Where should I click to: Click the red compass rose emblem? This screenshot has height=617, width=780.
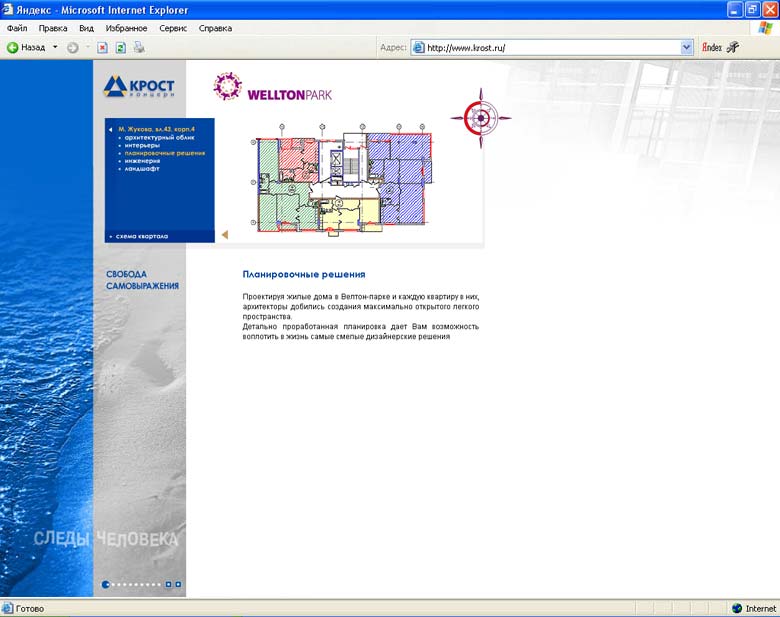(x=481, y=118)
